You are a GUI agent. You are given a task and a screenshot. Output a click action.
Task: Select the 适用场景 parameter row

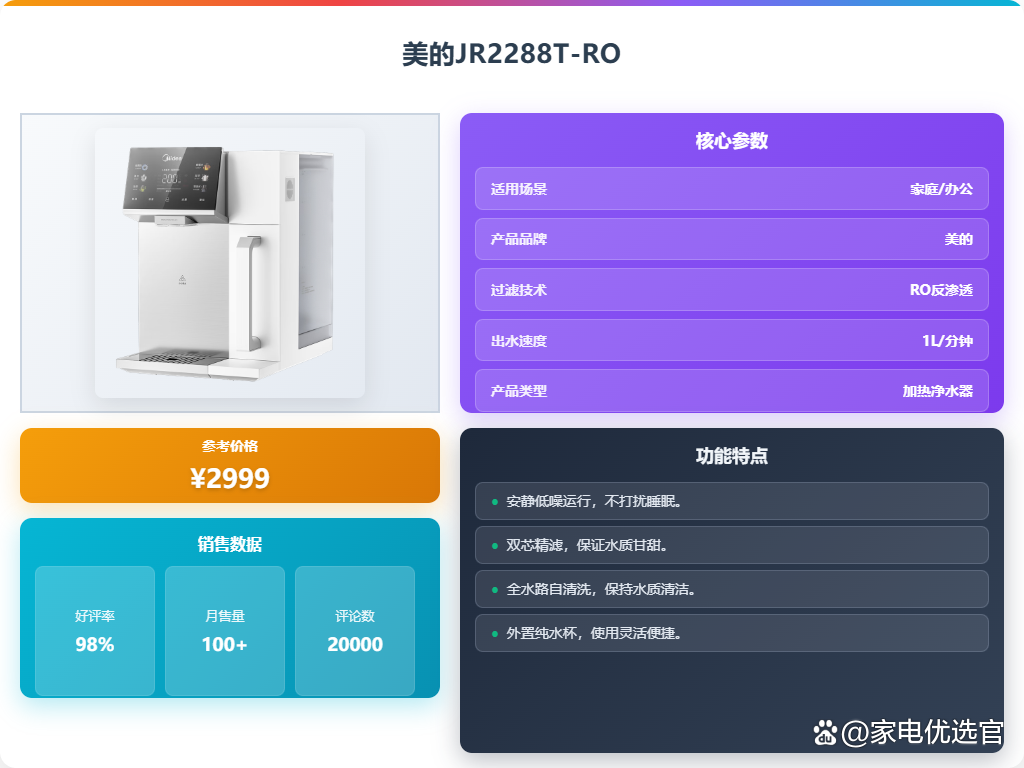coord(731,189)
